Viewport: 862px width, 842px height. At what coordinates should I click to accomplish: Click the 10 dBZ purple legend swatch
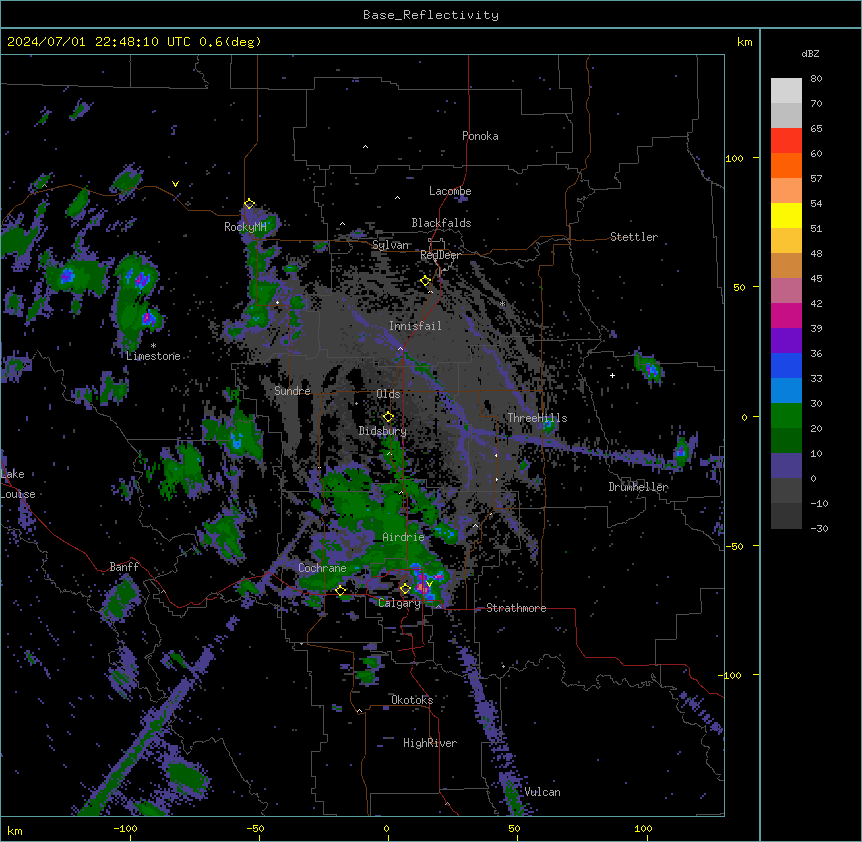tap(786, 466)
